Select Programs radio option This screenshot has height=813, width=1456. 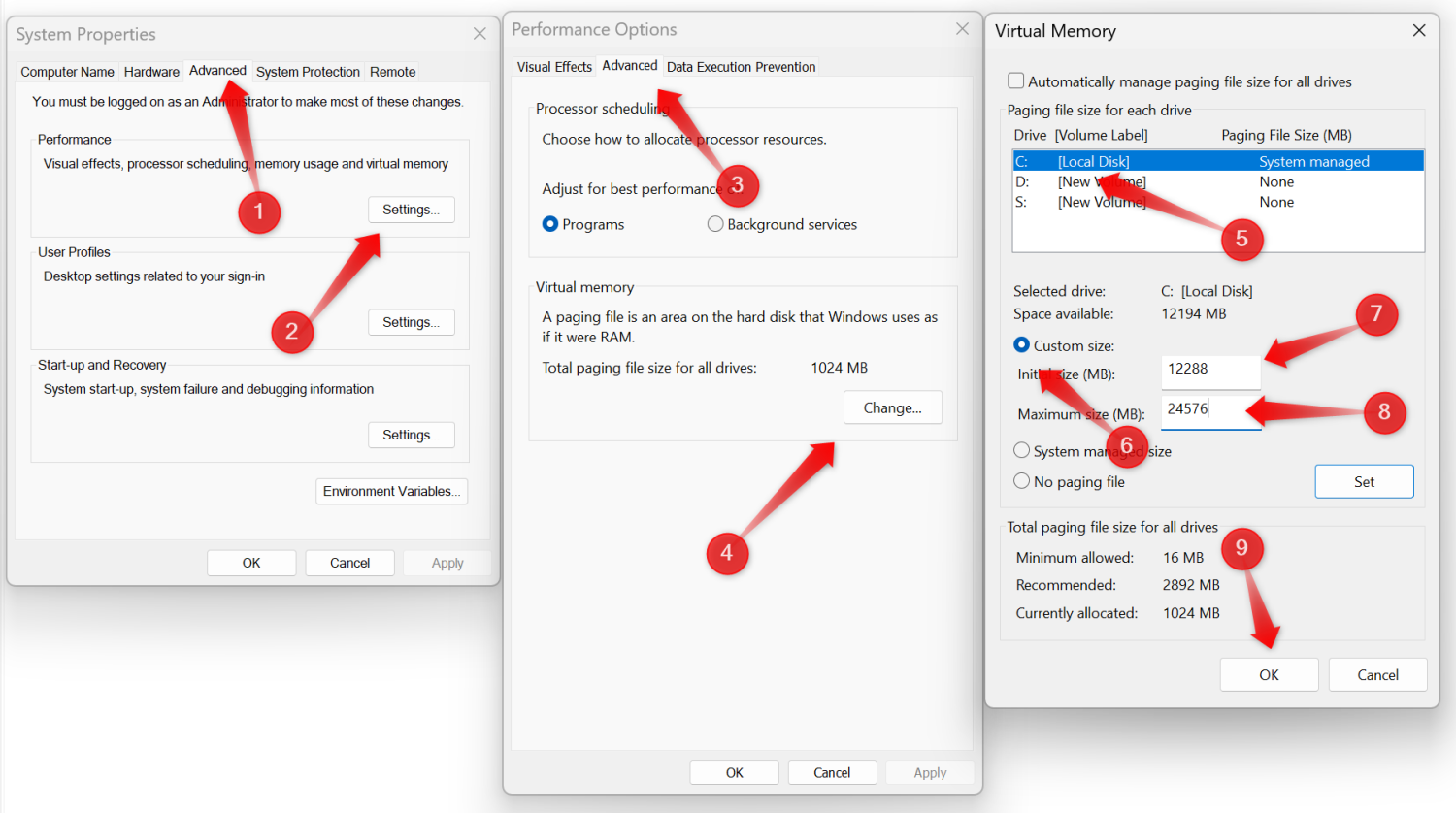[x=550, y=224]
